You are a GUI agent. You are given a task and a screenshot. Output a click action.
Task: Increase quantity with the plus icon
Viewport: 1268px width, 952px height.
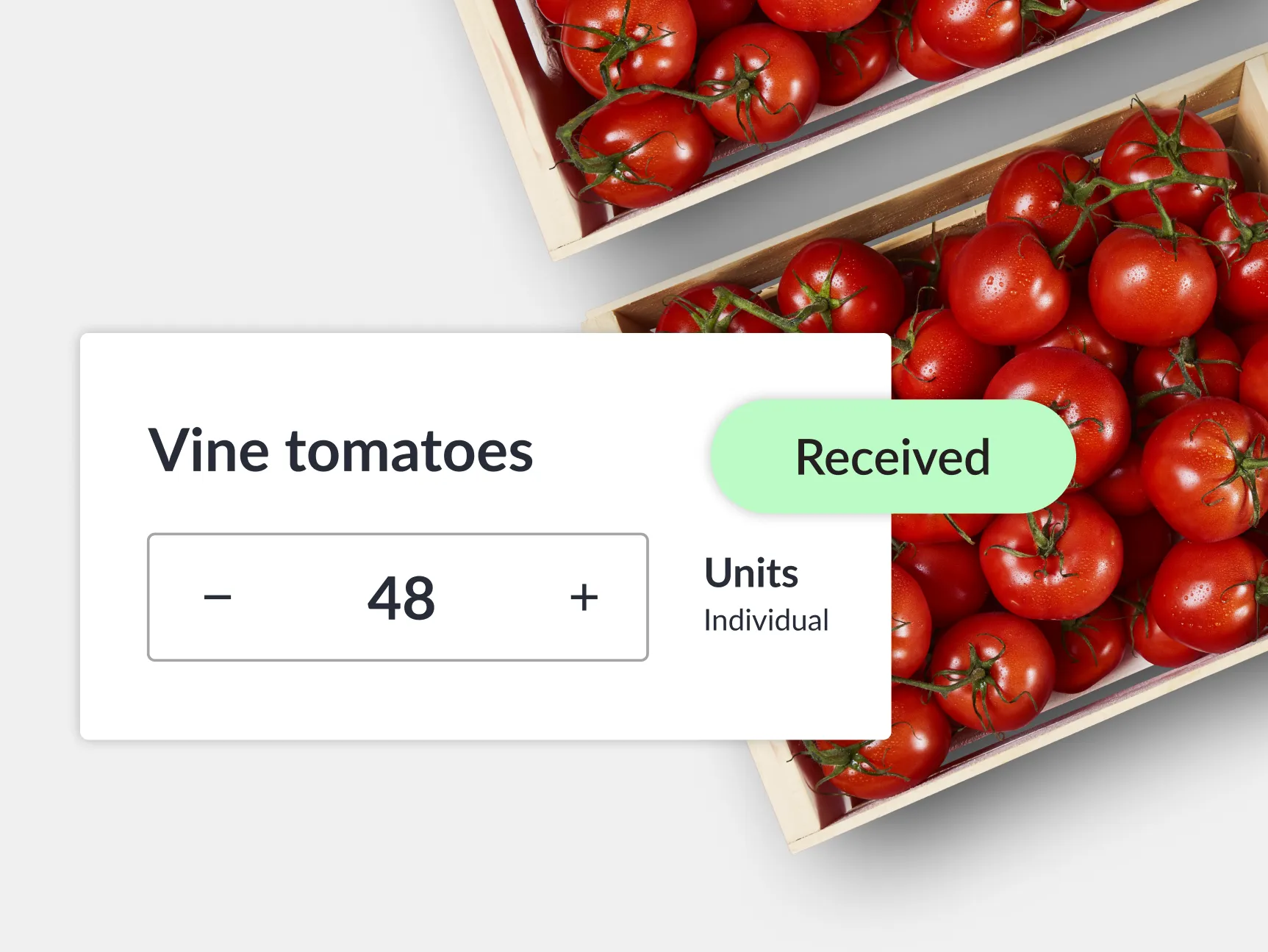pyautogui.click(x=584, y=597)
